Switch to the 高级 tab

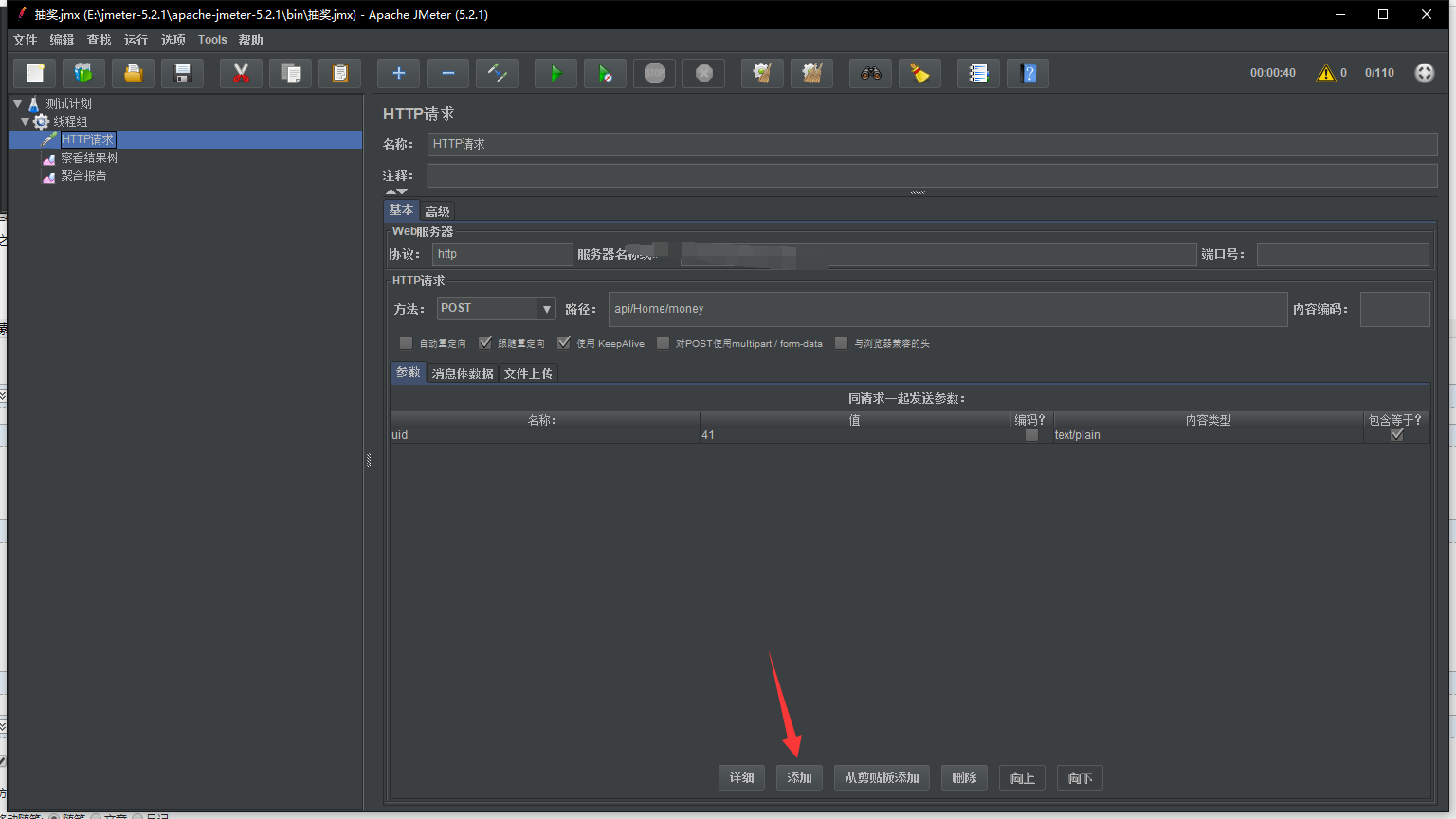point(437,210)
